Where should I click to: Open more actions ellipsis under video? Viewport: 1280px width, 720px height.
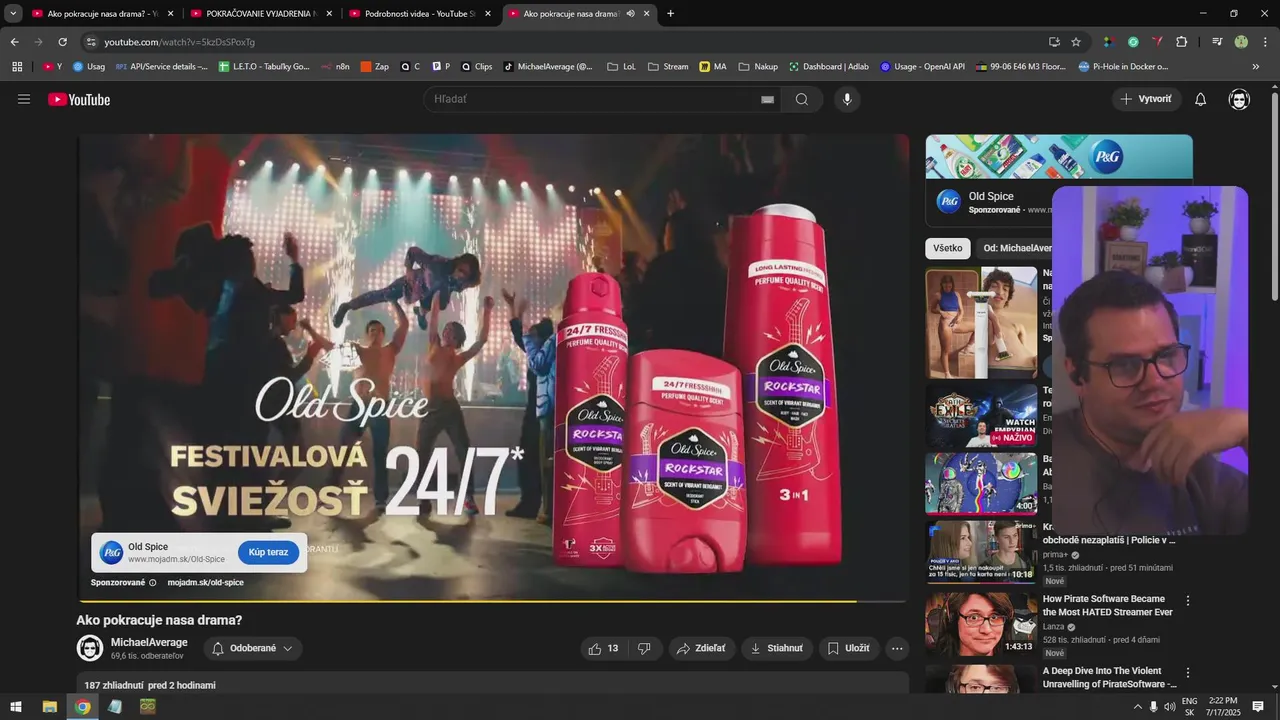897,648
